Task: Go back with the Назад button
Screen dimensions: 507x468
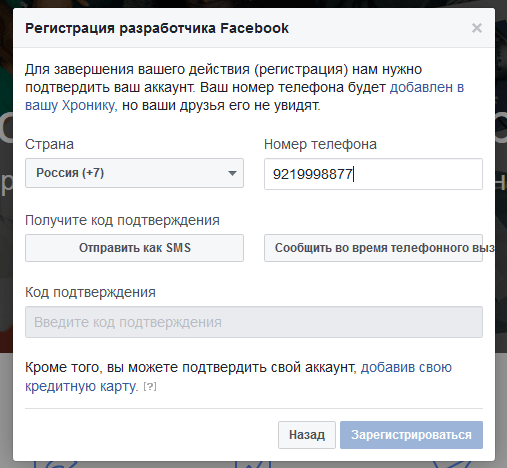Action: click(307, 435)
